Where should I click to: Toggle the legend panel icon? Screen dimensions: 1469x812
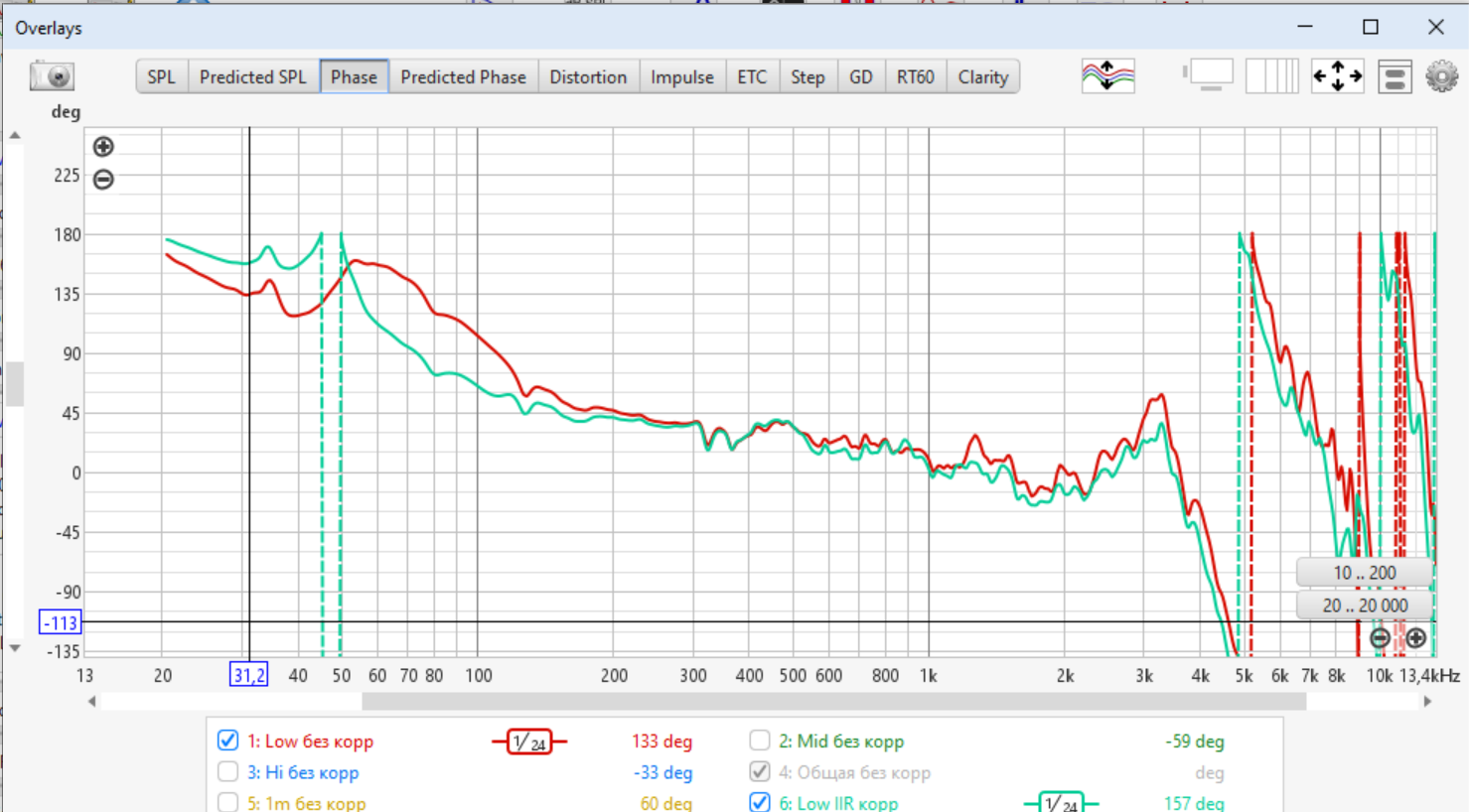[x=1395, y=76]
